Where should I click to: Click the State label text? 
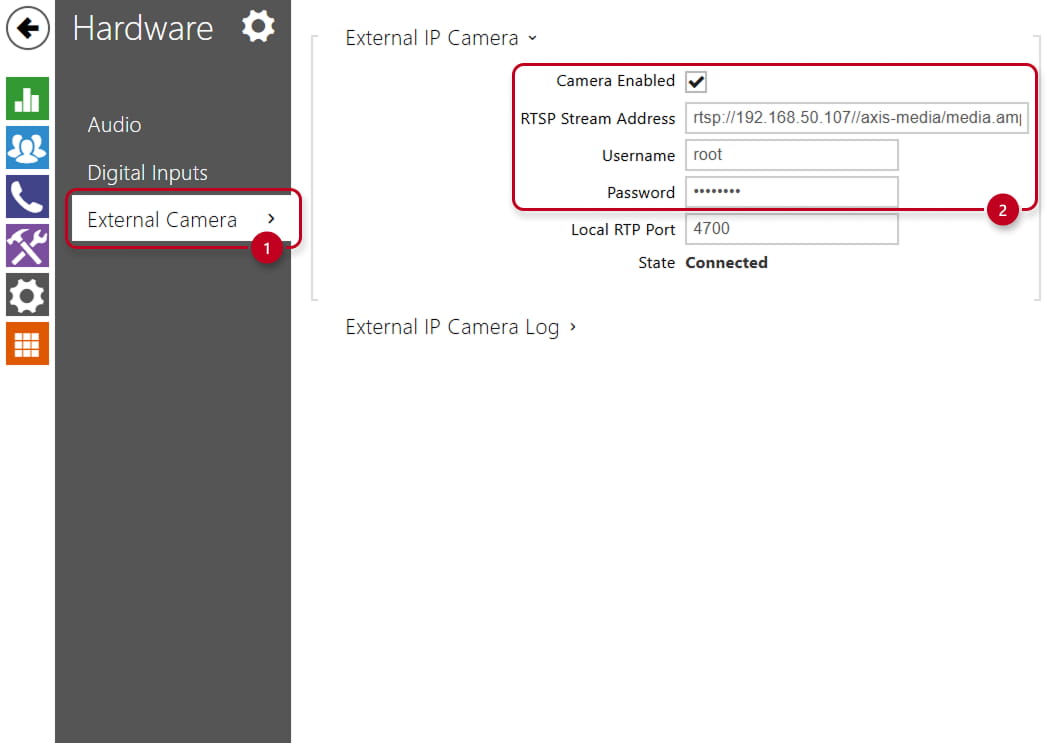[x=656, y=263]
